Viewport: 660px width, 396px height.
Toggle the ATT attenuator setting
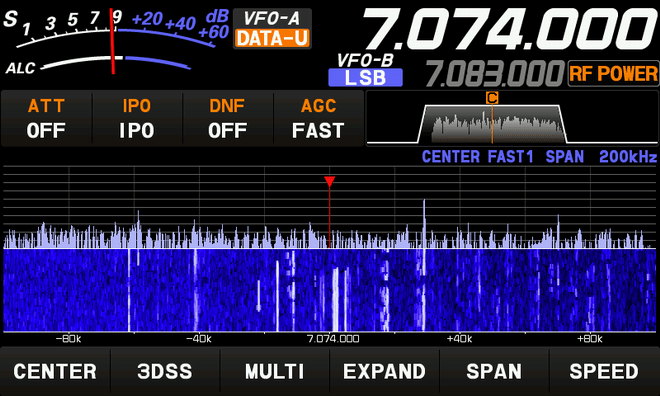tap(46, 119)
